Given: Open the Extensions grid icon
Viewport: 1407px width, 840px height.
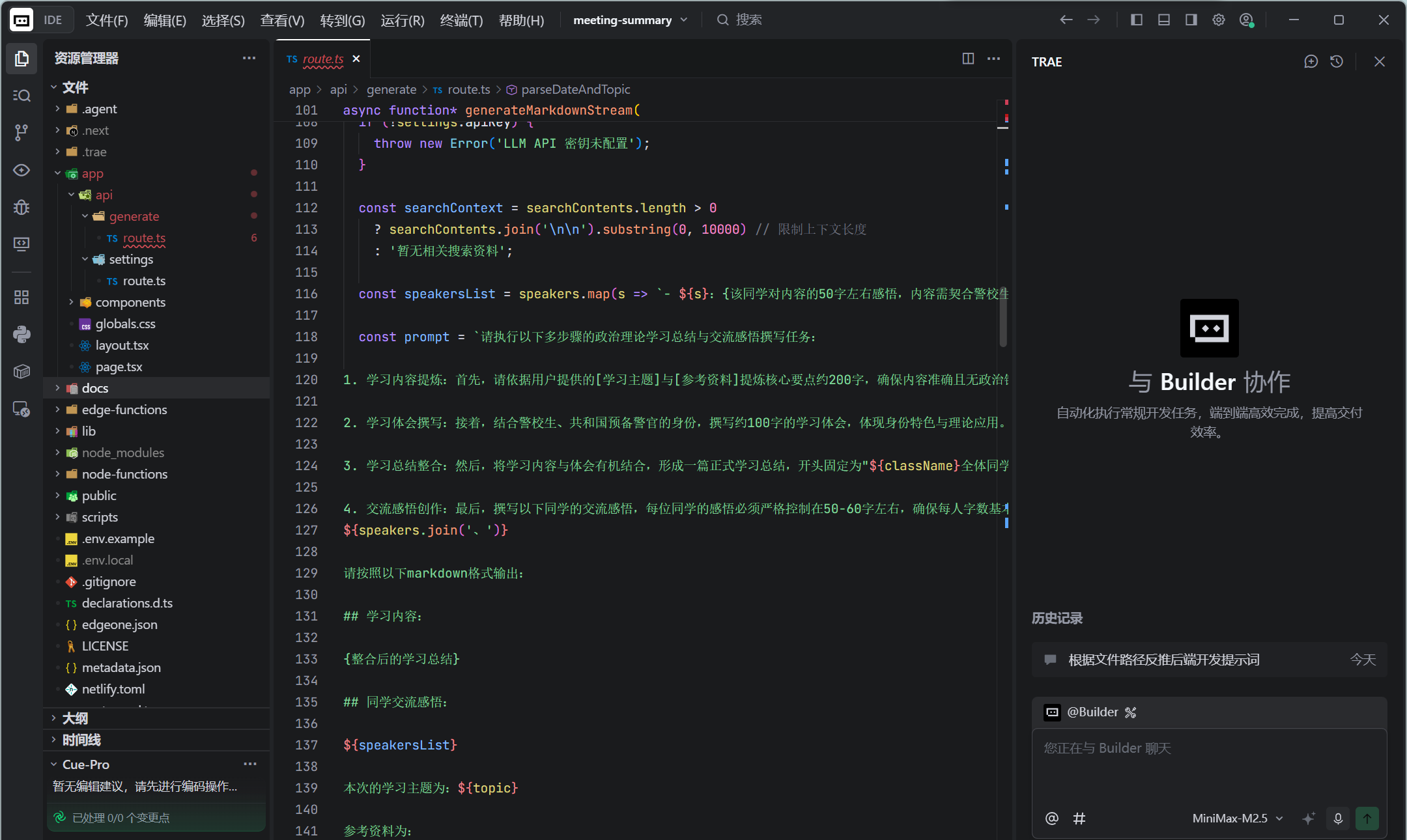Looking at the screenshot, I should tap(21, 298).
